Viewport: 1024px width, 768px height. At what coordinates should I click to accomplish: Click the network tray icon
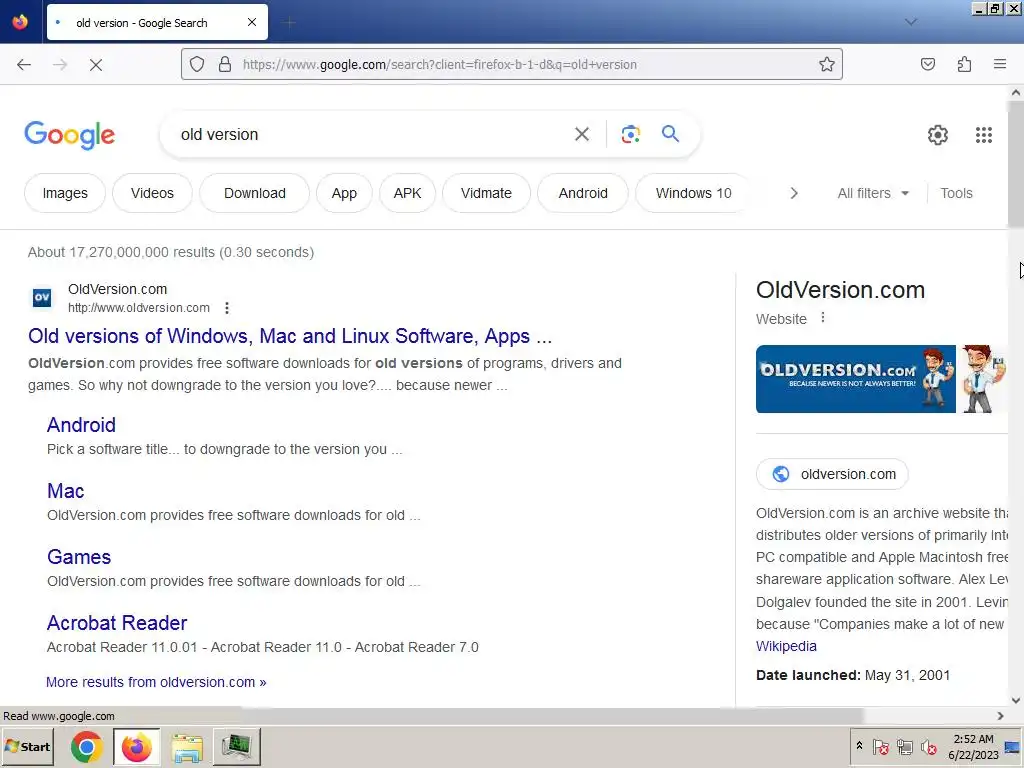point(904,746)
